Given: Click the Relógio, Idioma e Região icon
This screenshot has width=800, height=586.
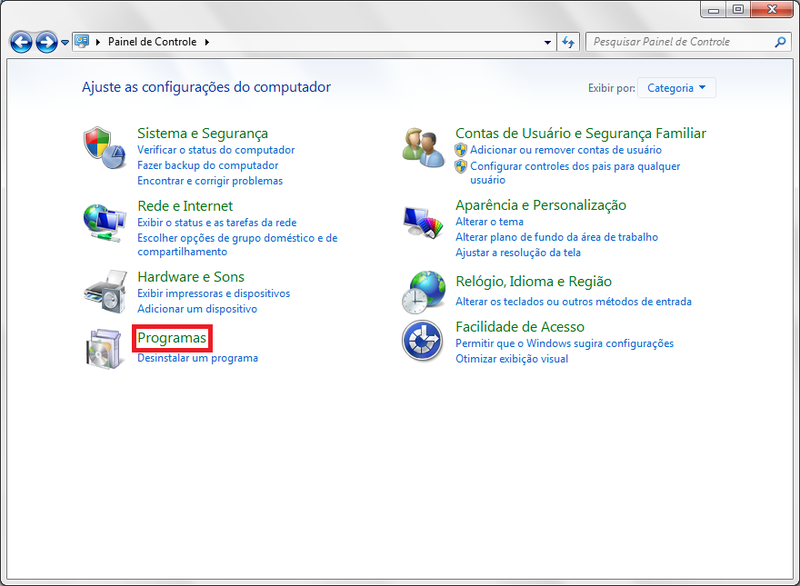Looking at the screenshot, I should pos(422,292).
